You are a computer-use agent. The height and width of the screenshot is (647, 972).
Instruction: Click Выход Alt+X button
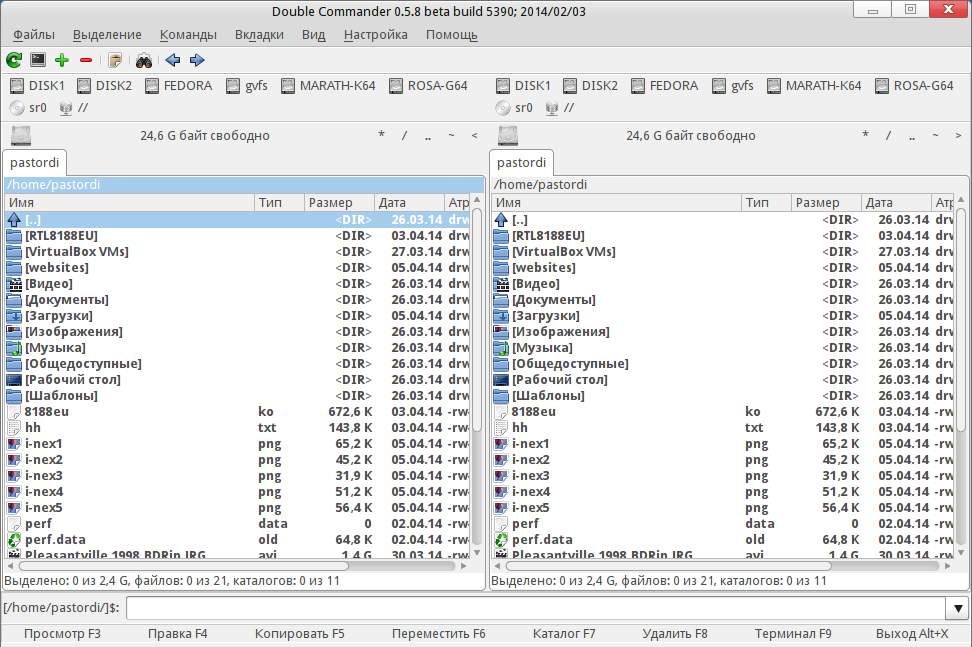(912, 634)
